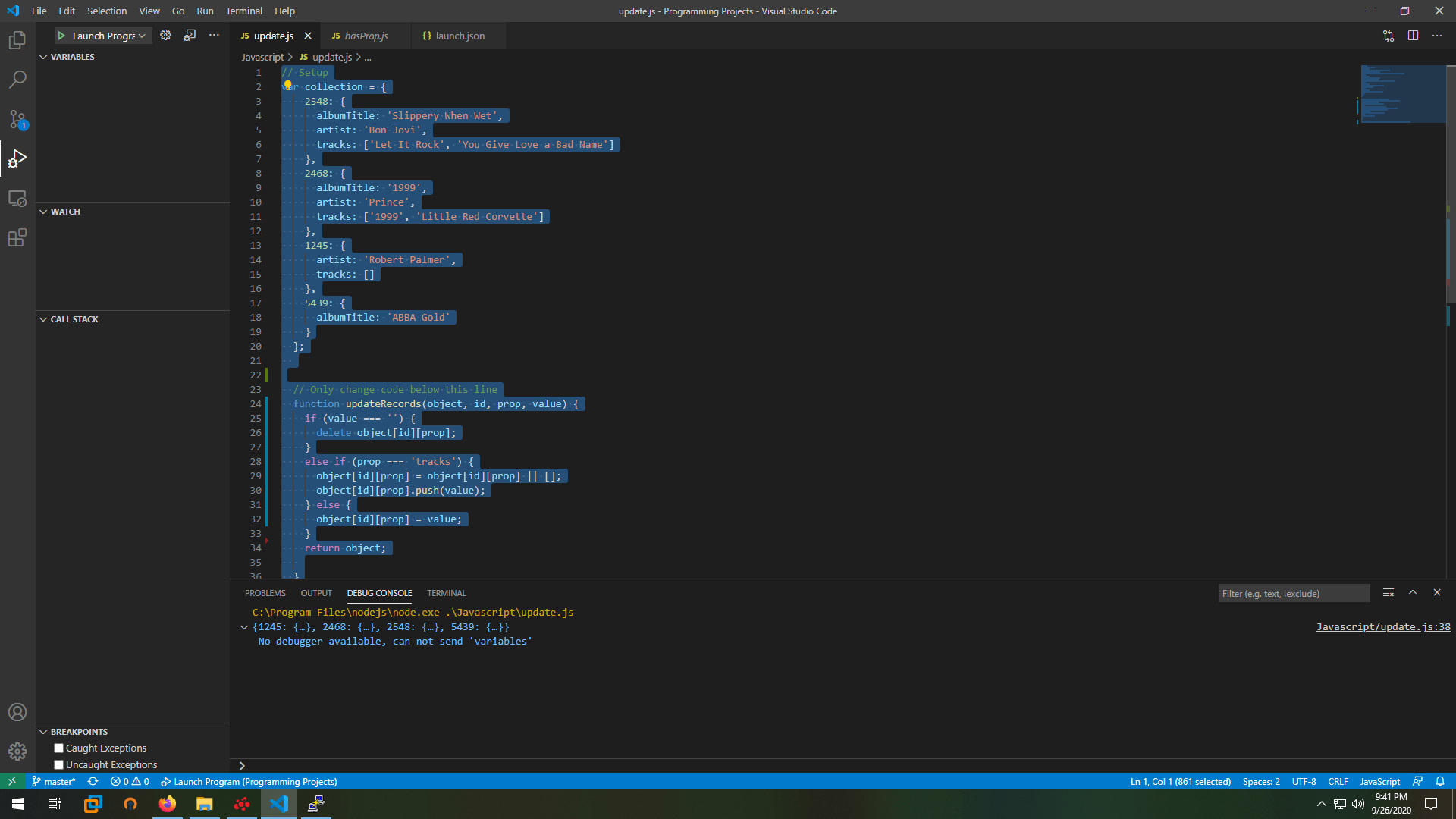
Task: Start debugging with green play arrow
Action: coord(61,36)
